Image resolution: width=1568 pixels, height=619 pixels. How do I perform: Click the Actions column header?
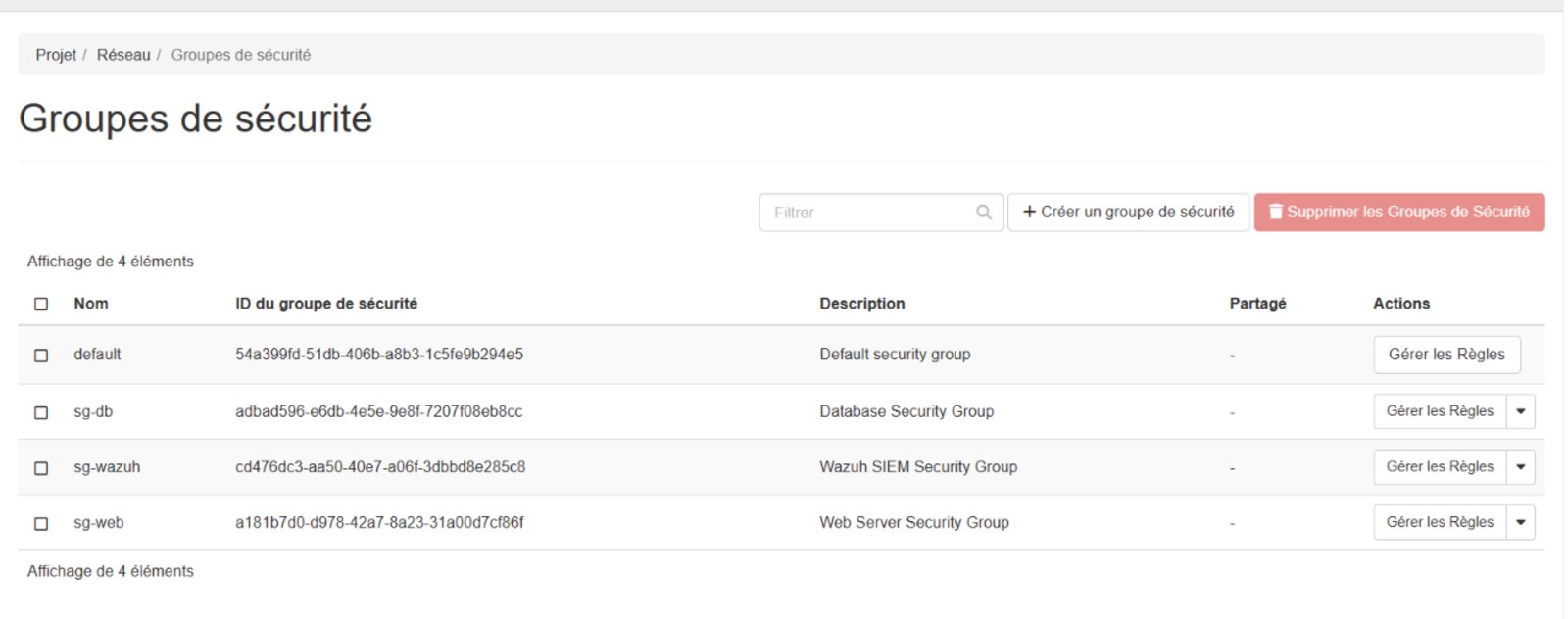click(1401, 304)
